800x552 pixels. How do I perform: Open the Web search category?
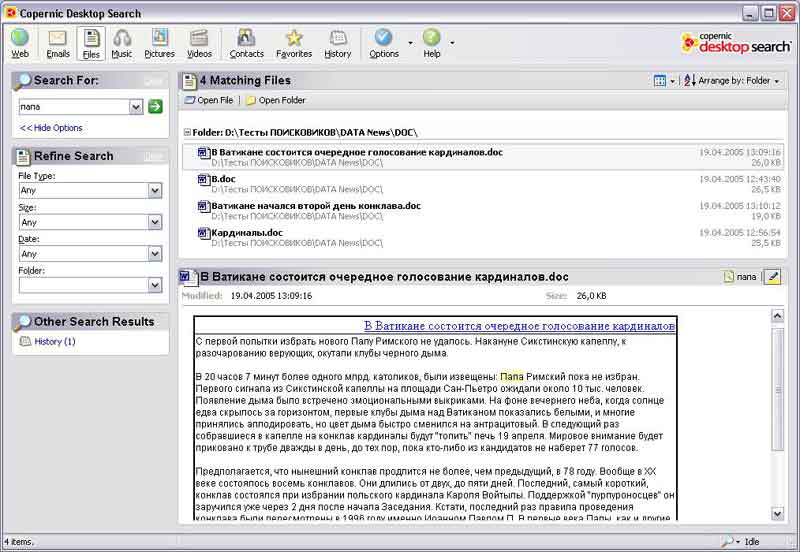click(x=20, y=42)
